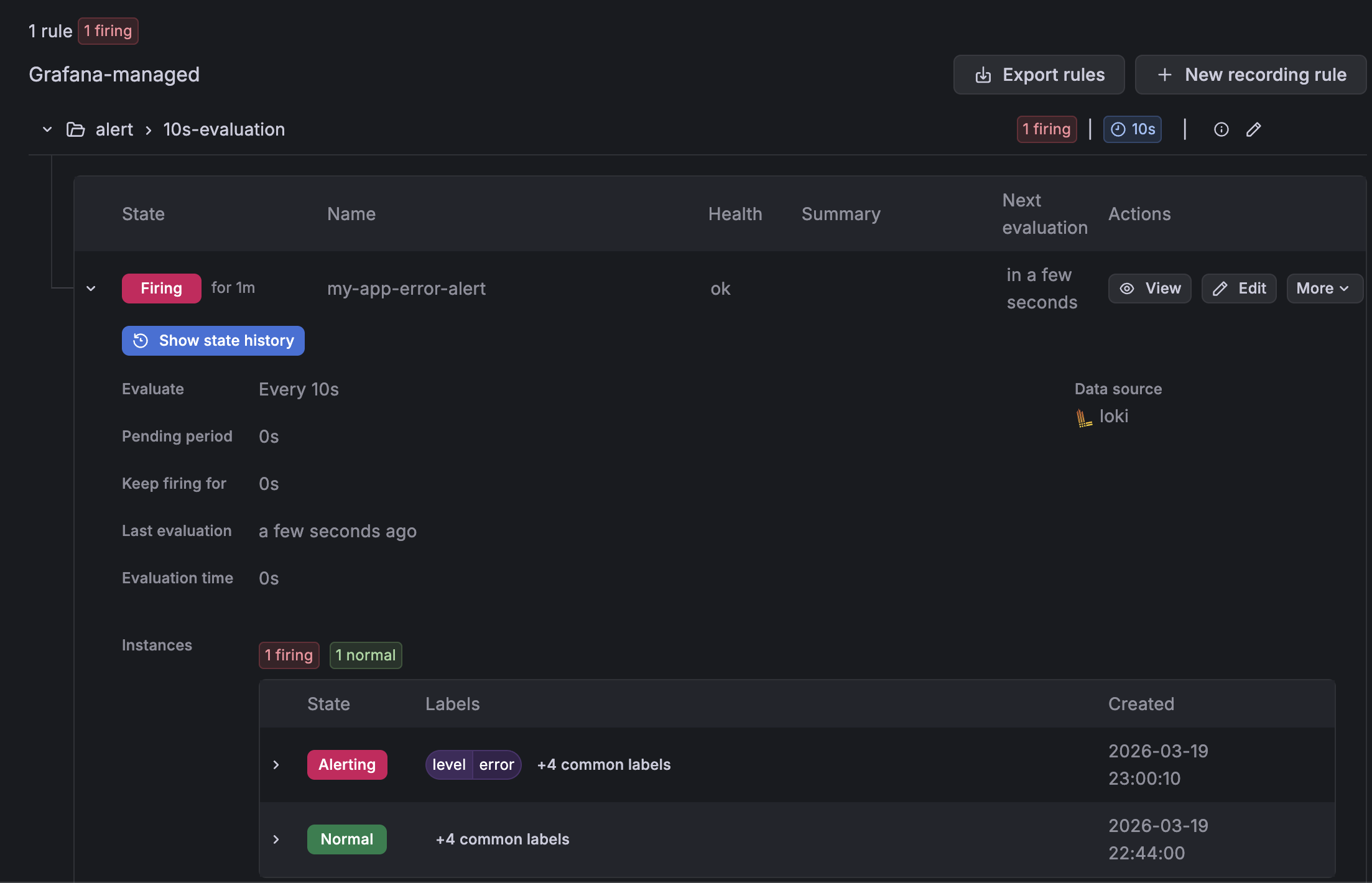
Task: Click the Edit button for the rule
Action: [x=1238, y=289]
